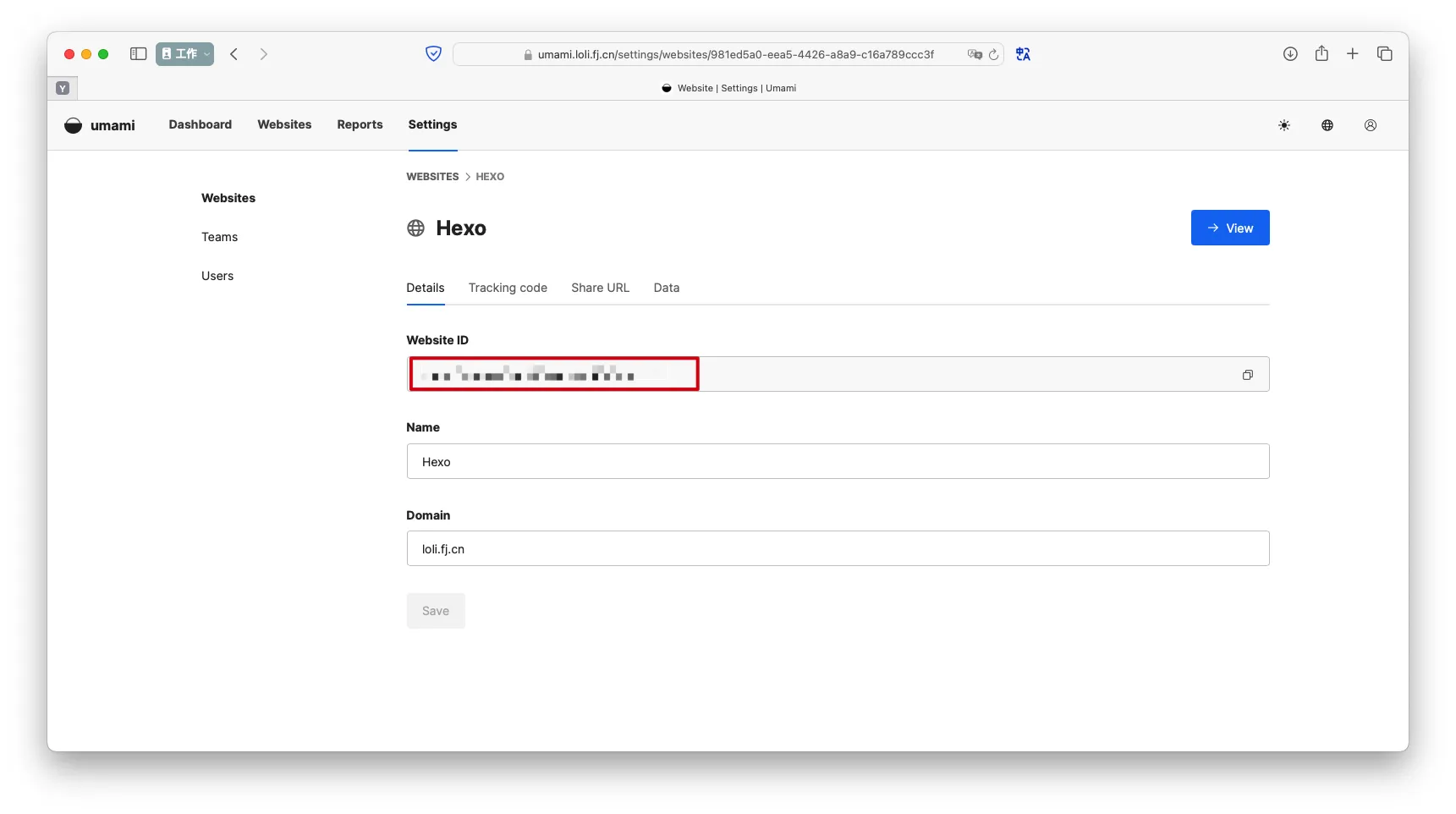Open the Share URL tab

601,288
